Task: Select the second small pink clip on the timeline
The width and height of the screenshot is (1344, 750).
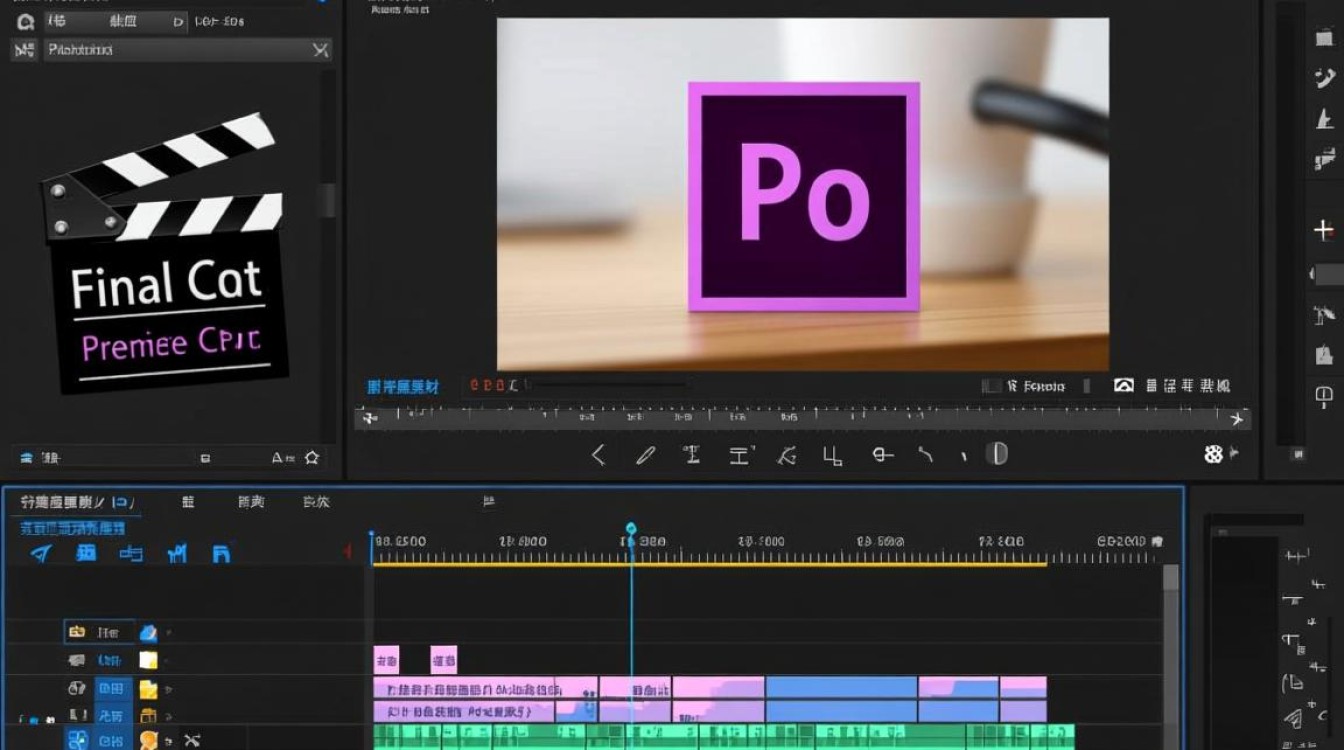Action: coord(444,659)
